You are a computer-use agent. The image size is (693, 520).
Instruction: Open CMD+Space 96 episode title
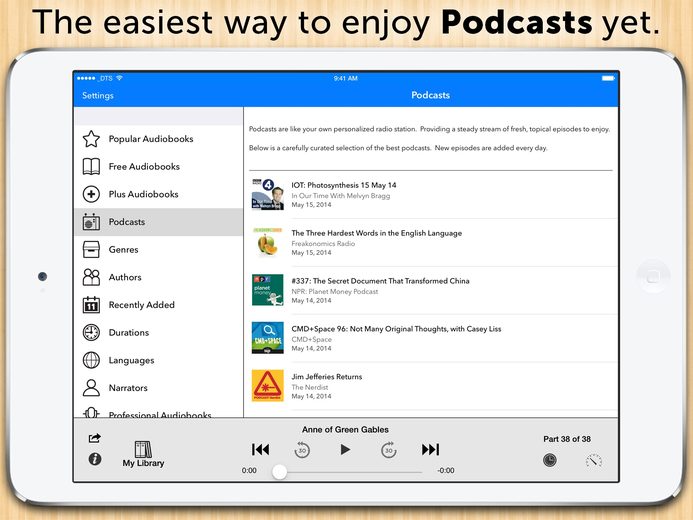pos(396,329)
